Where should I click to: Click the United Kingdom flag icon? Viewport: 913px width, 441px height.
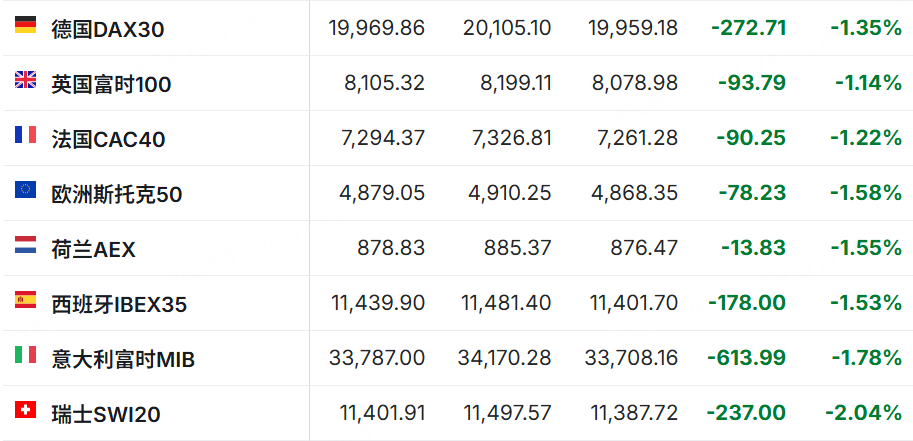[x=26, y=80]
